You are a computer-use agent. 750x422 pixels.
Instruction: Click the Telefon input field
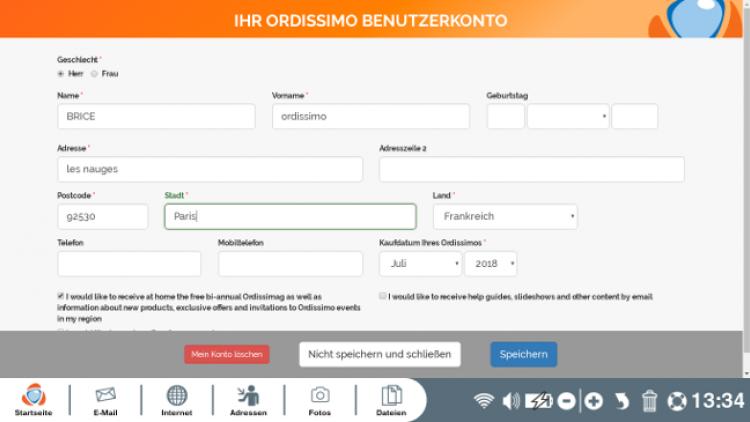[x=129, y=264]
